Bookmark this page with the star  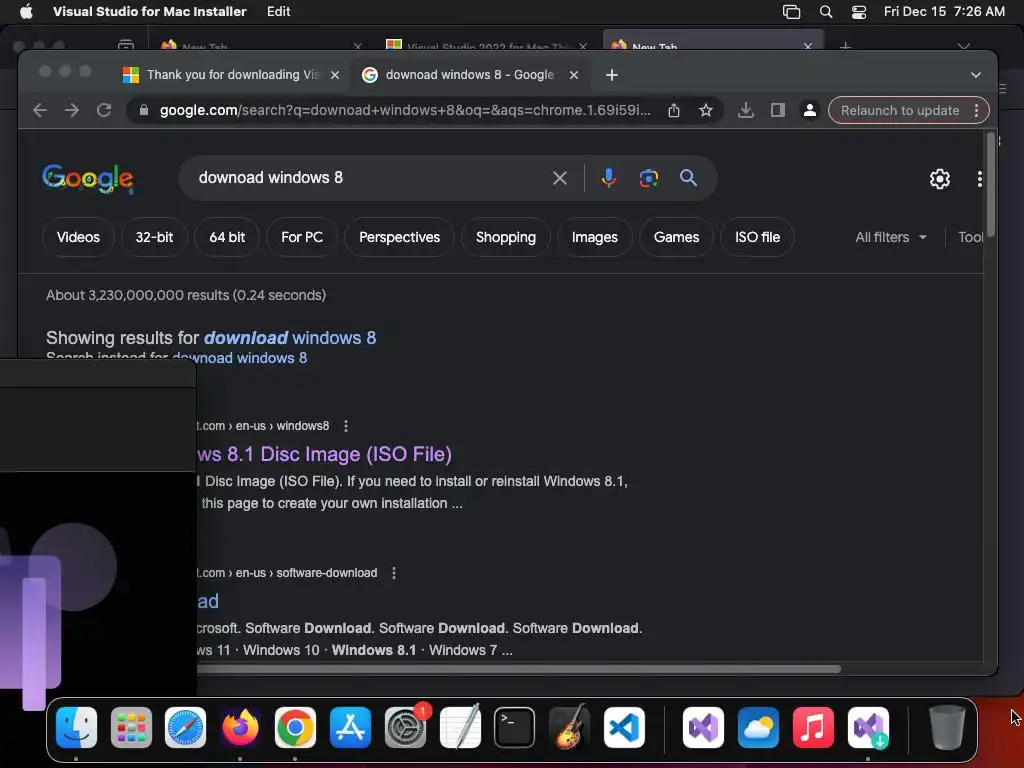706,110
